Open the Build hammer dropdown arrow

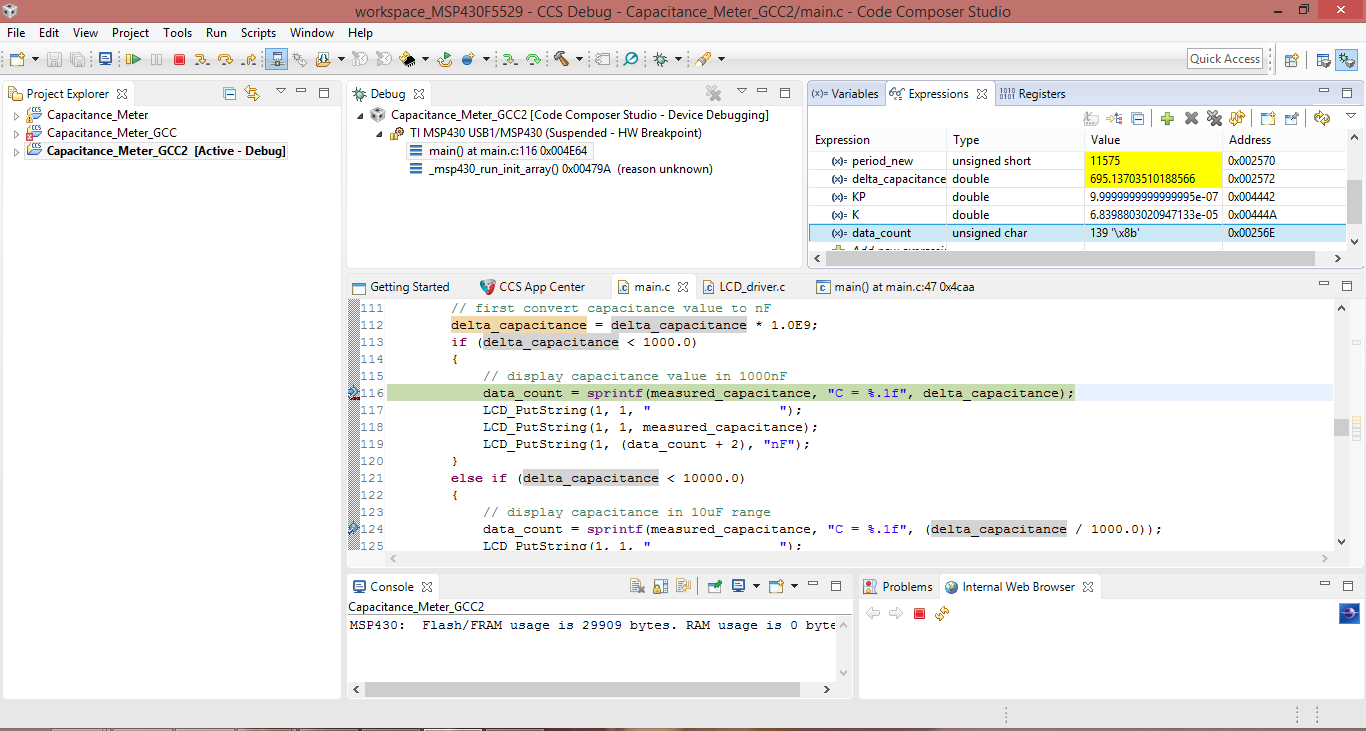pyautogui.click(x=578, y=59)
